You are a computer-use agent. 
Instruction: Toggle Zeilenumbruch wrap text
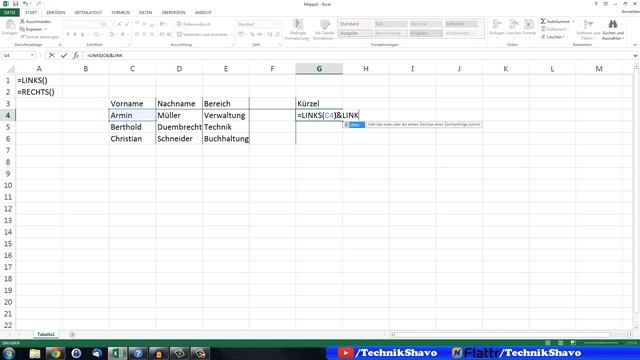[x=194, y=24]
